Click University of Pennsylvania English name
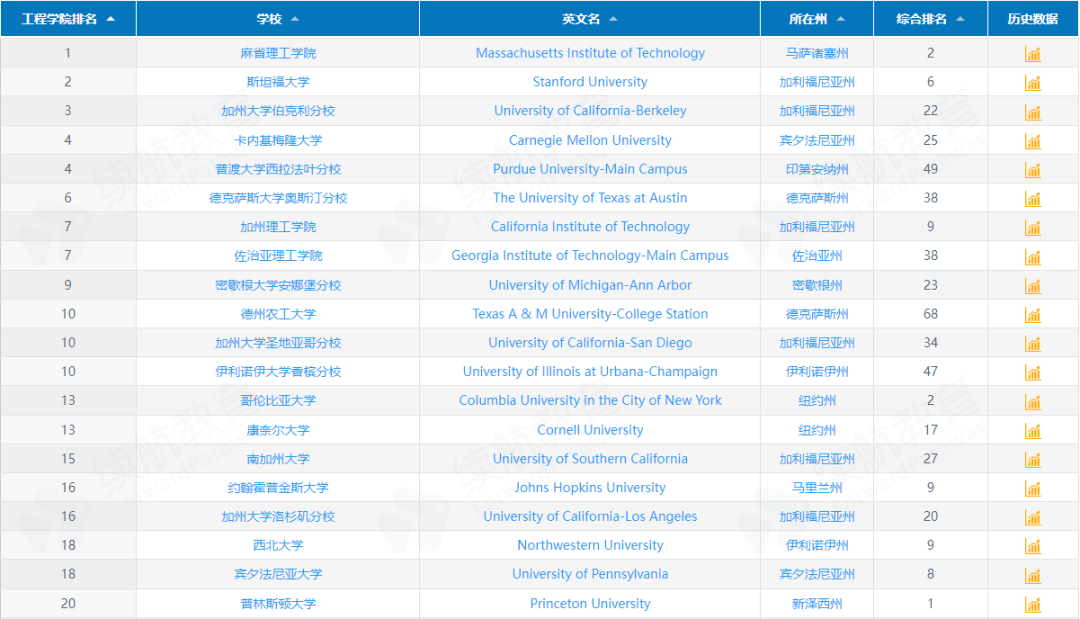 coord(590,574)
